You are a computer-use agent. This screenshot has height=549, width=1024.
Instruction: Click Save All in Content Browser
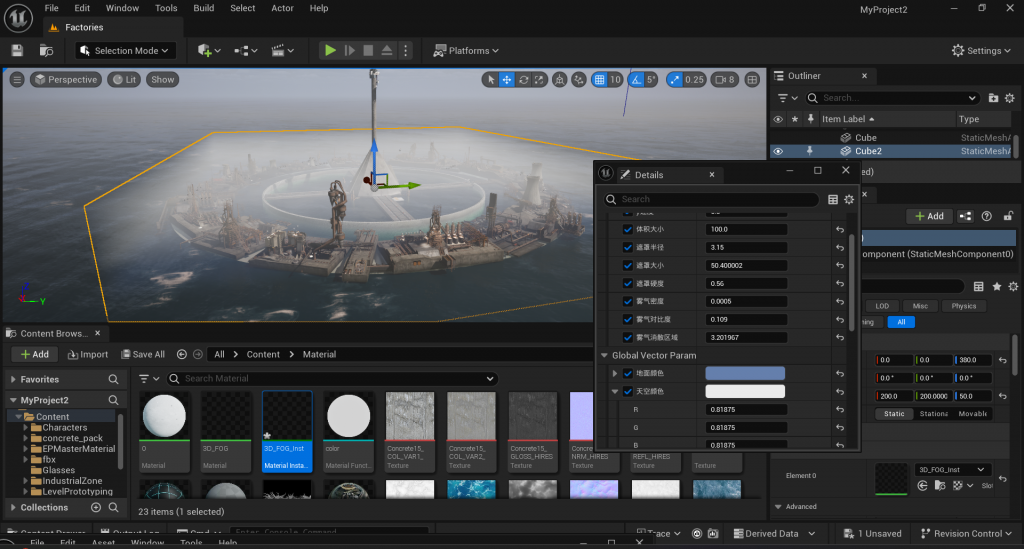point(143,354)
